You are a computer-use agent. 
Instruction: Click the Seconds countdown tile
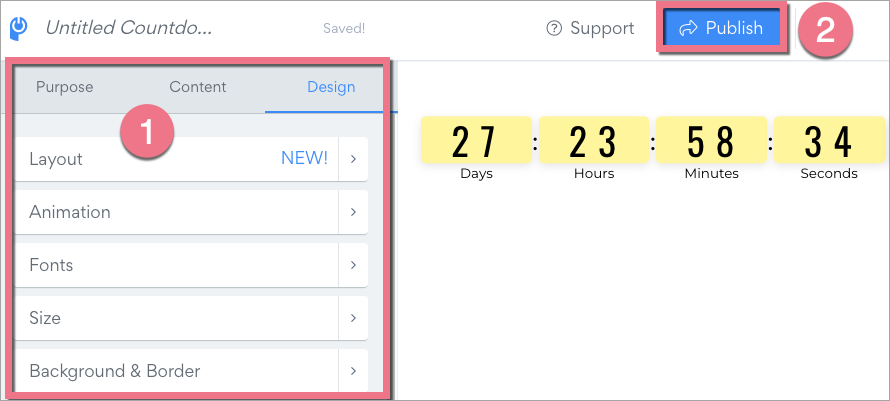[x=829, y=140]
